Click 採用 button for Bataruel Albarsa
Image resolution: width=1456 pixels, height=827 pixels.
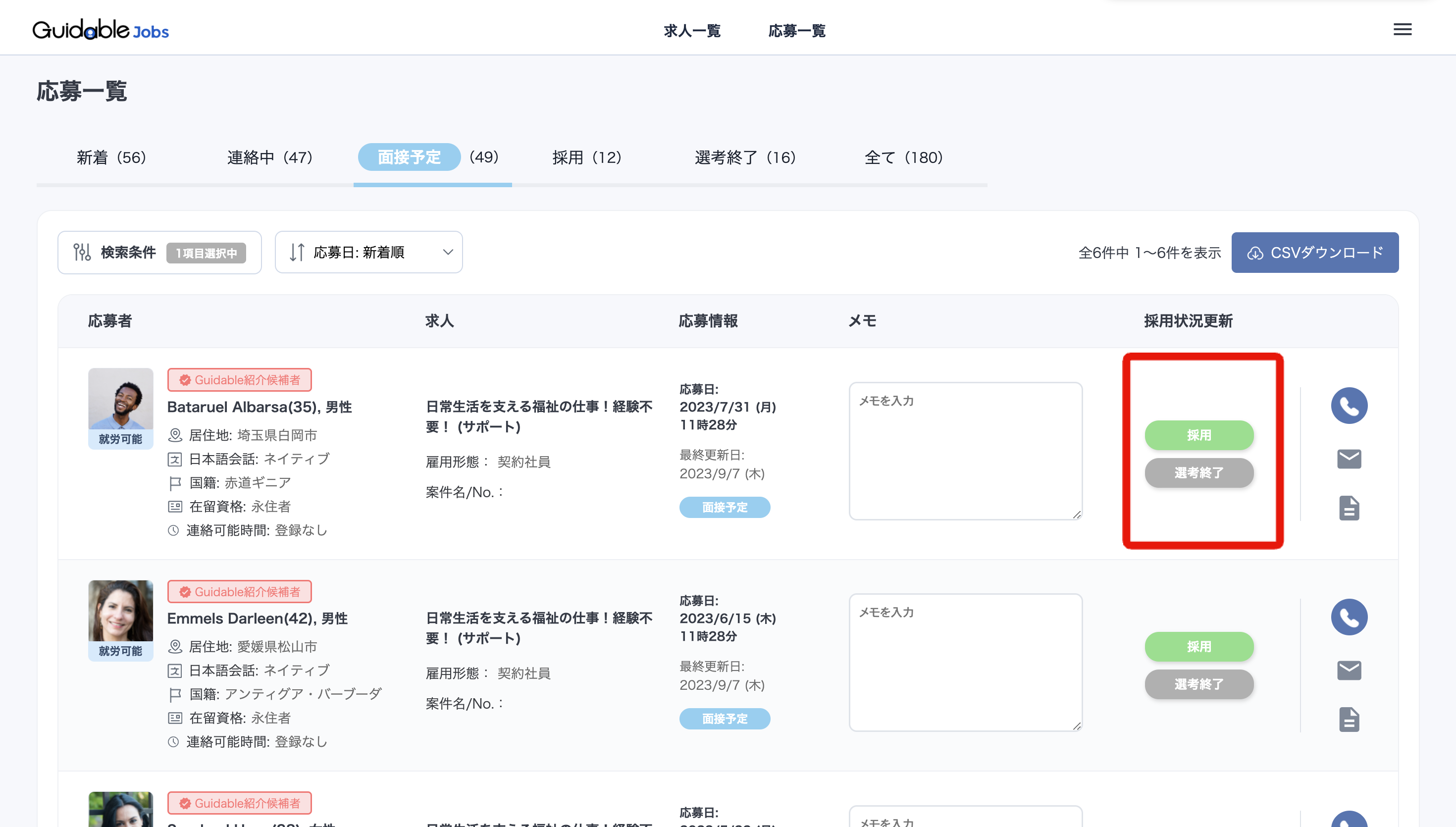tap(1199, 435)
